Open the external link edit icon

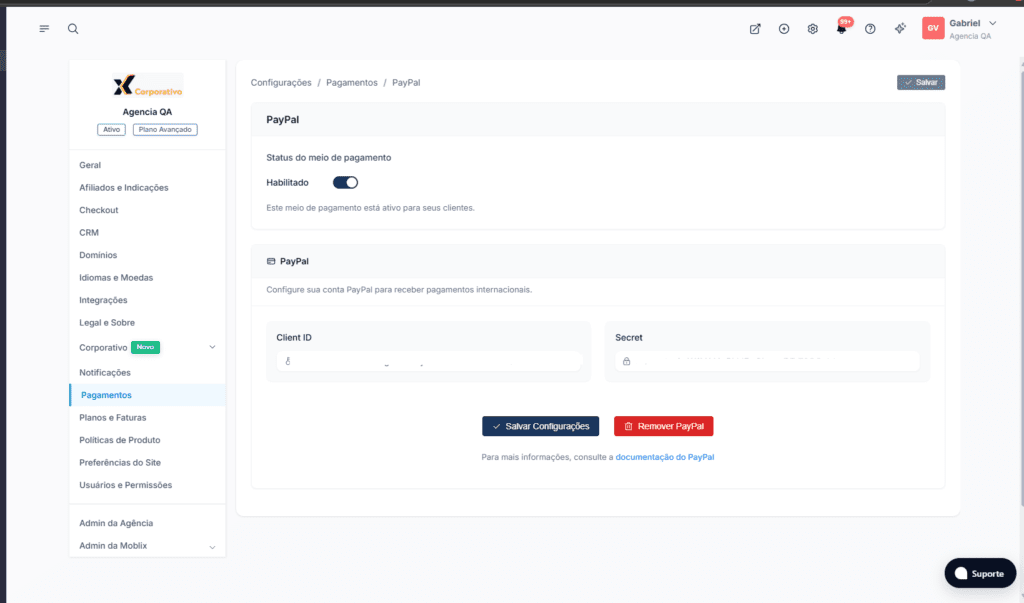point(755,29)
